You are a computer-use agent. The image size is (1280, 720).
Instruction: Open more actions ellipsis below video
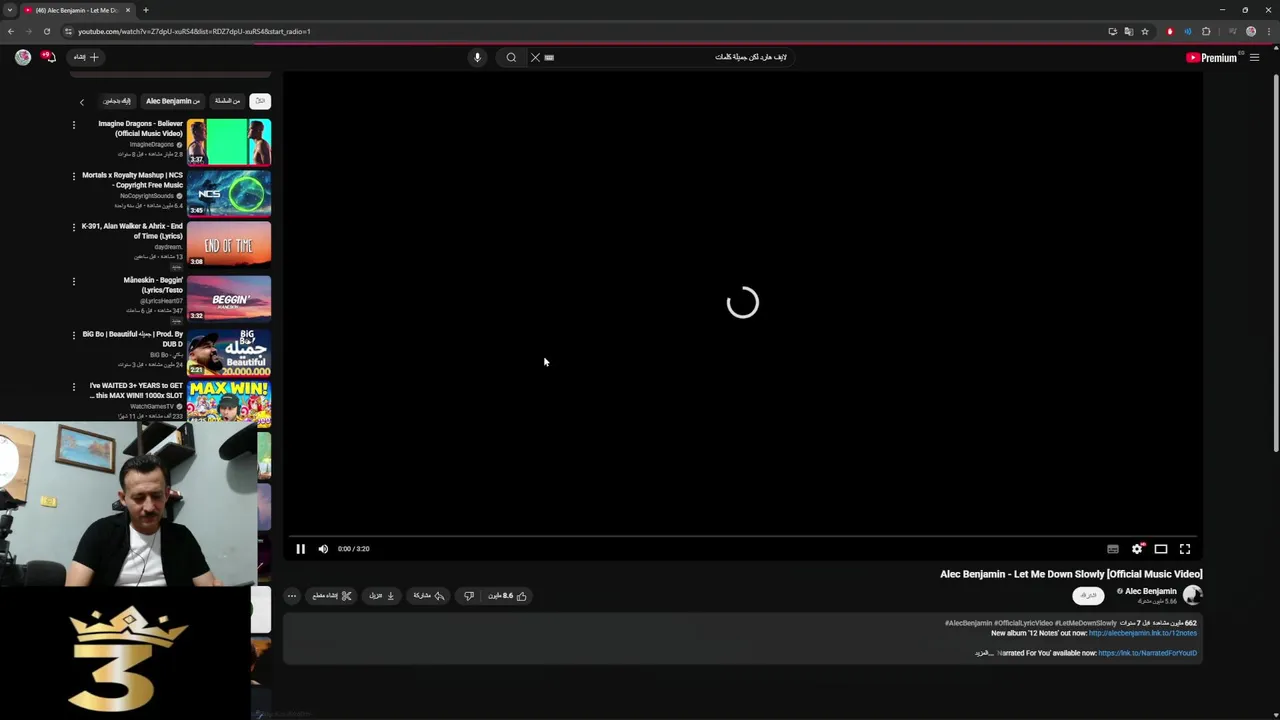tap(292, 596)
